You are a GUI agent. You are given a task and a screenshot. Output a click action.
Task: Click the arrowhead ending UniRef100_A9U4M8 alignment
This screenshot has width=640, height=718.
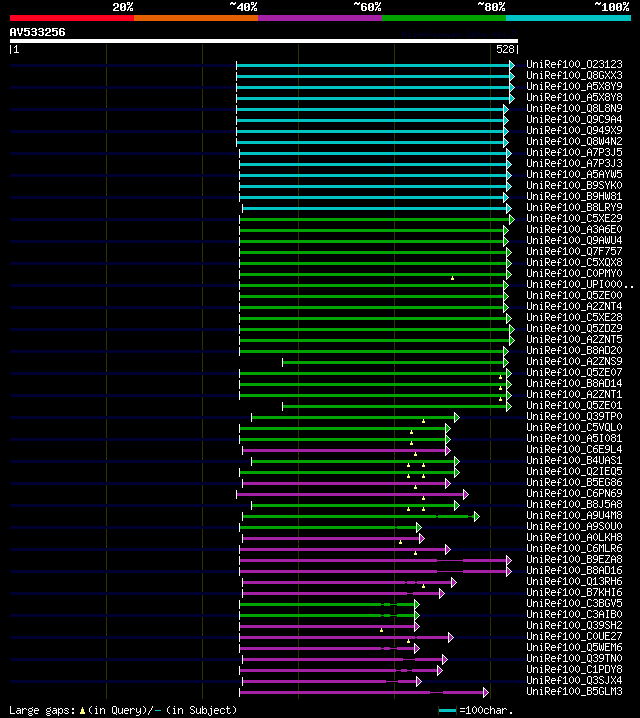click(477, 517)
